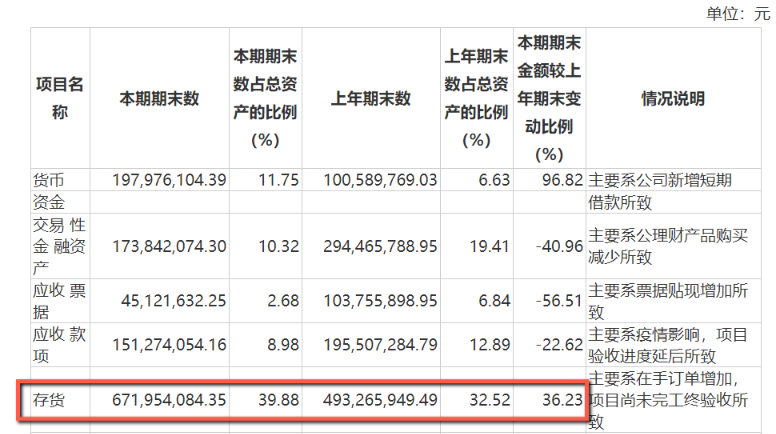The image size is (776, 434).
Task: Select the explanation text 主要系在手订单增加
Action: coord(664,378)
